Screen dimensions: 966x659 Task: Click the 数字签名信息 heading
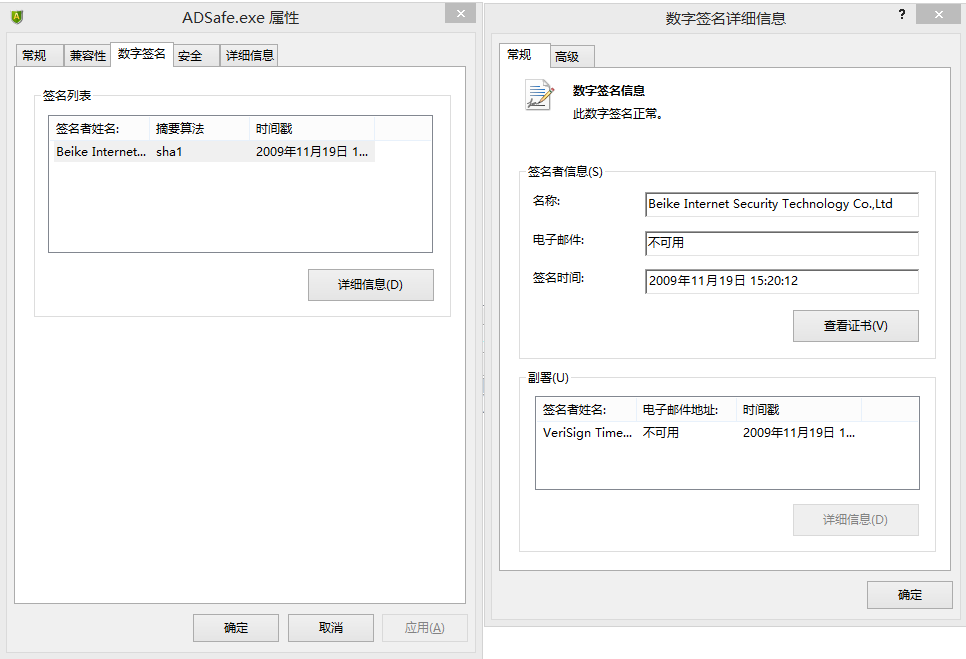(x=609, y=91)
